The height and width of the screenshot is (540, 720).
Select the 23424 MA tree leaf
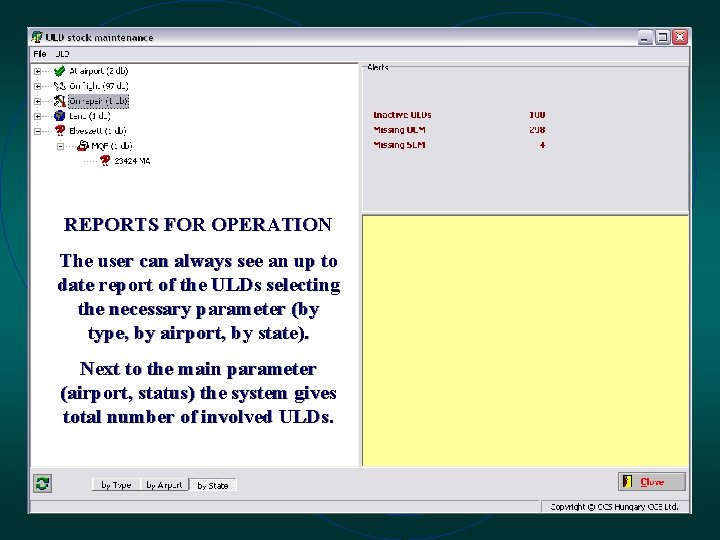[132, 161]
